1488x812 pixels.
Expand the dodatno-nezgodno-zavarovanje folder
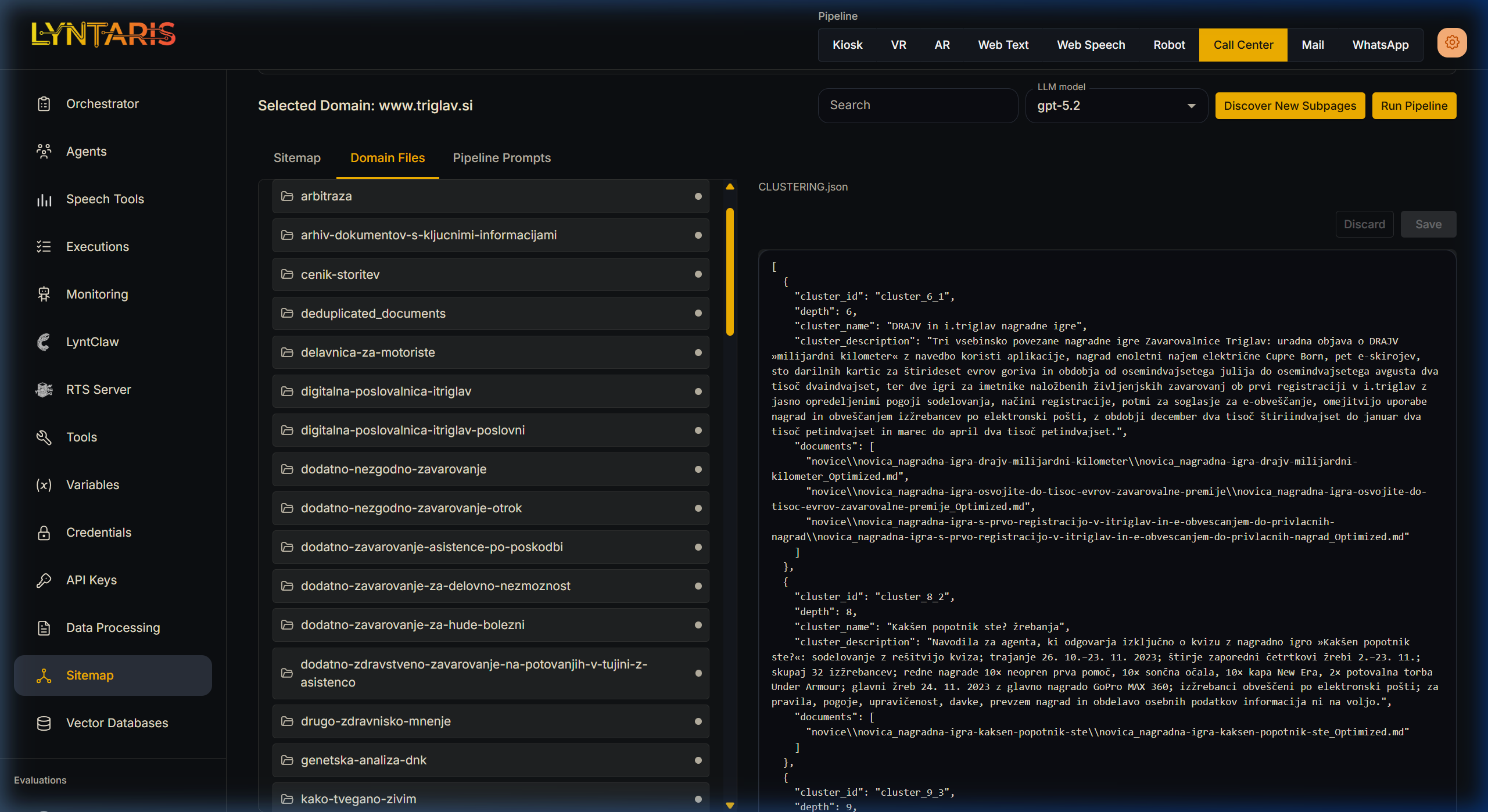point(490,469)
